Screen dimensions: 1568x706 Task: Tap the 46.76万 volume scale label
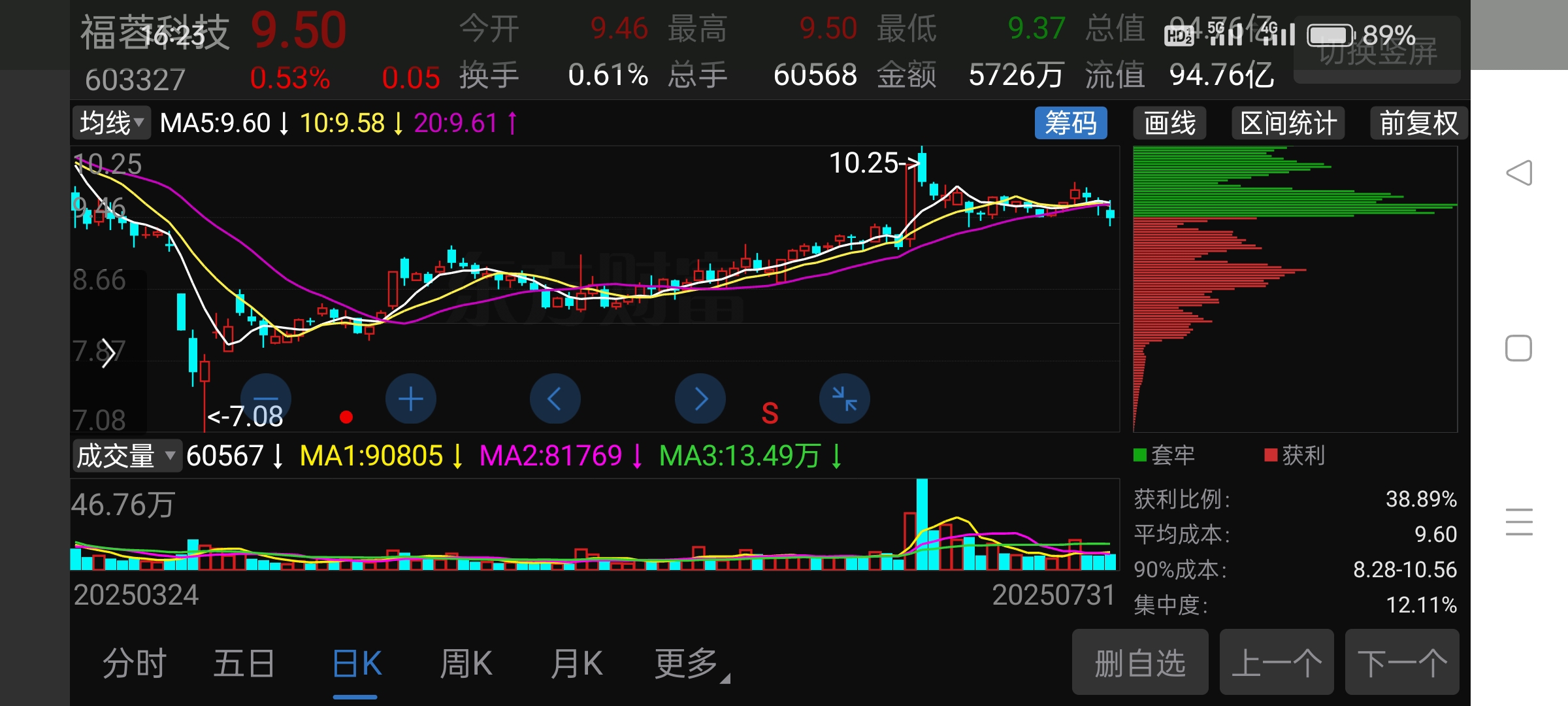point(123,505)
